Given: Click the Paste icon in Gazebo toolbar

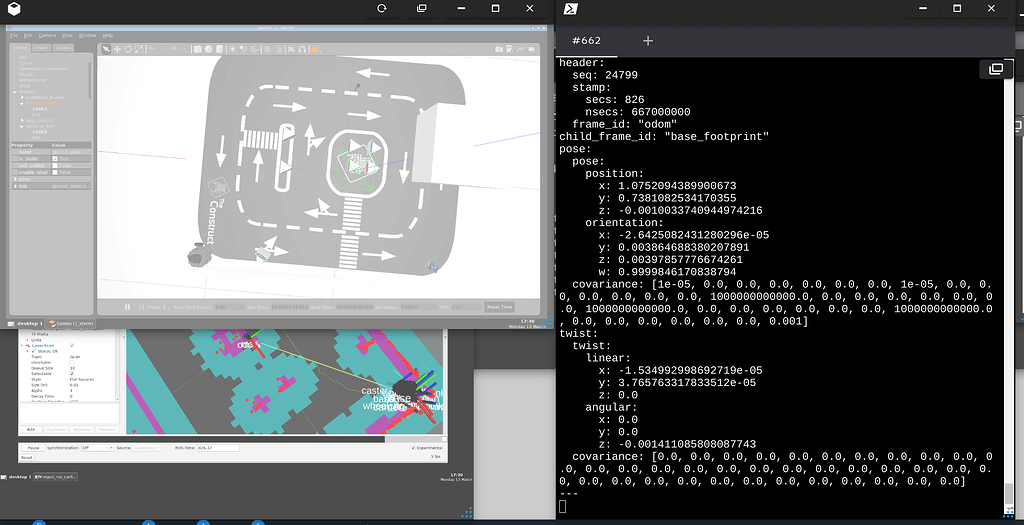Looking at the screenshot, I should [278, 49].
